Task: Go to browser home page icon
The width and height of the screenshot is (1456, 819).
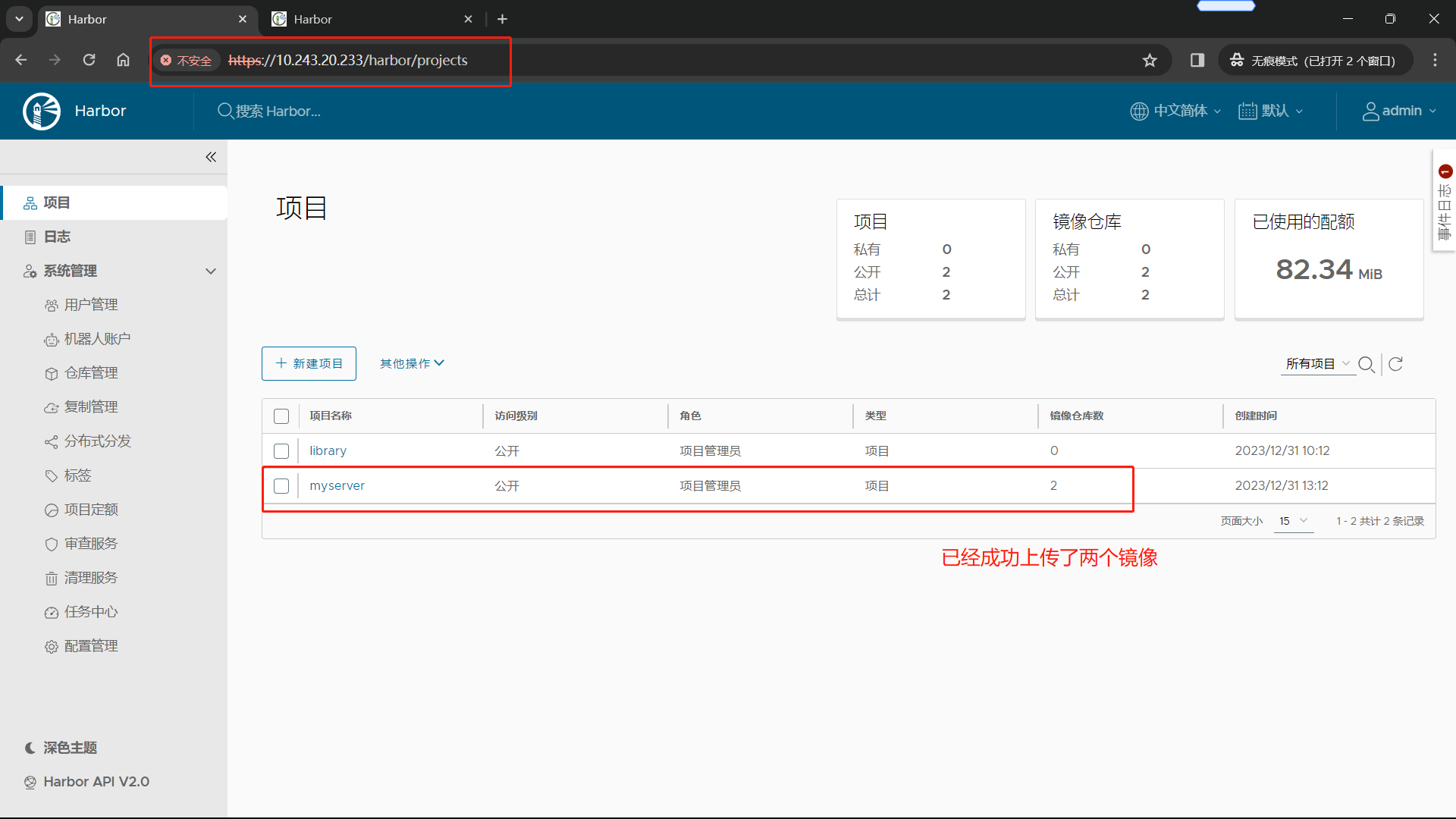Action: [x=123, y=60]
